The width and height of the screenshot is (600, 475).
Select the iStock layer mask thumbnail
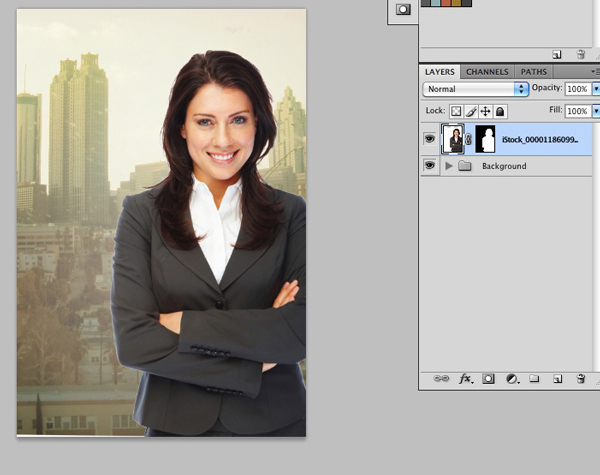click(x=485, y=139)
